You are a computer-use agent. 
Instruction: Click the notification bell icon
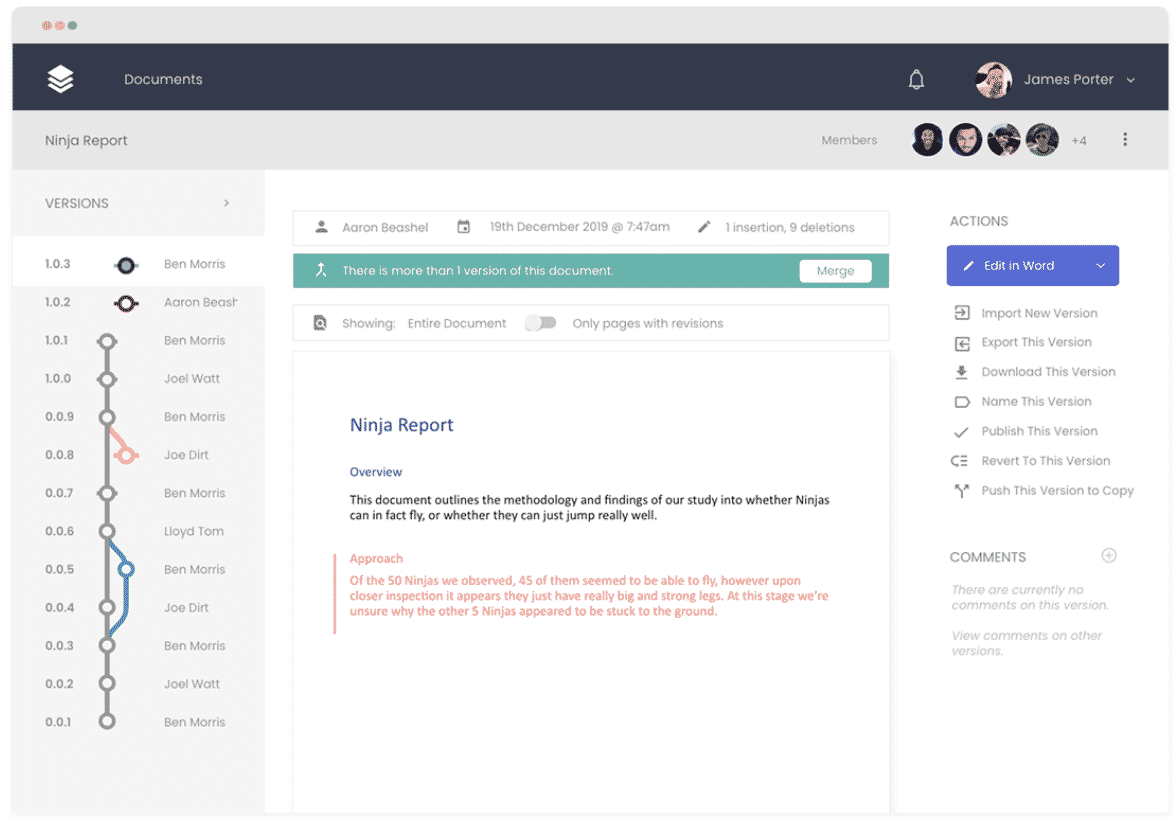coord(916,80)
